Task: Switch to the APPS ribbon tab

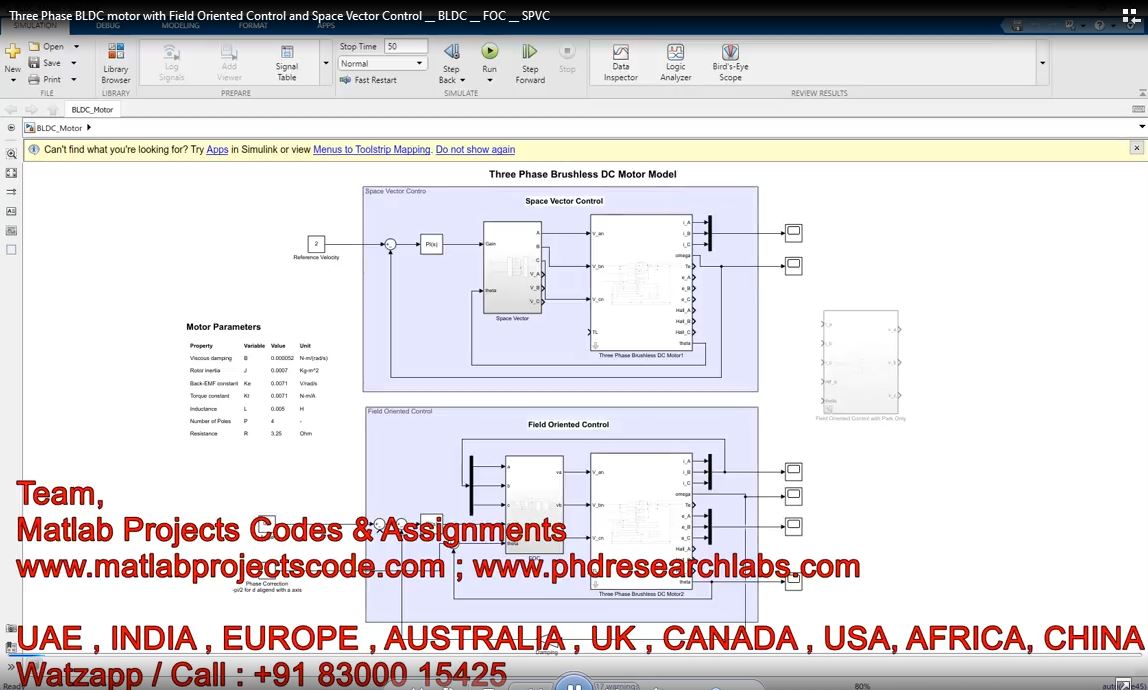Action: point(326,26)
